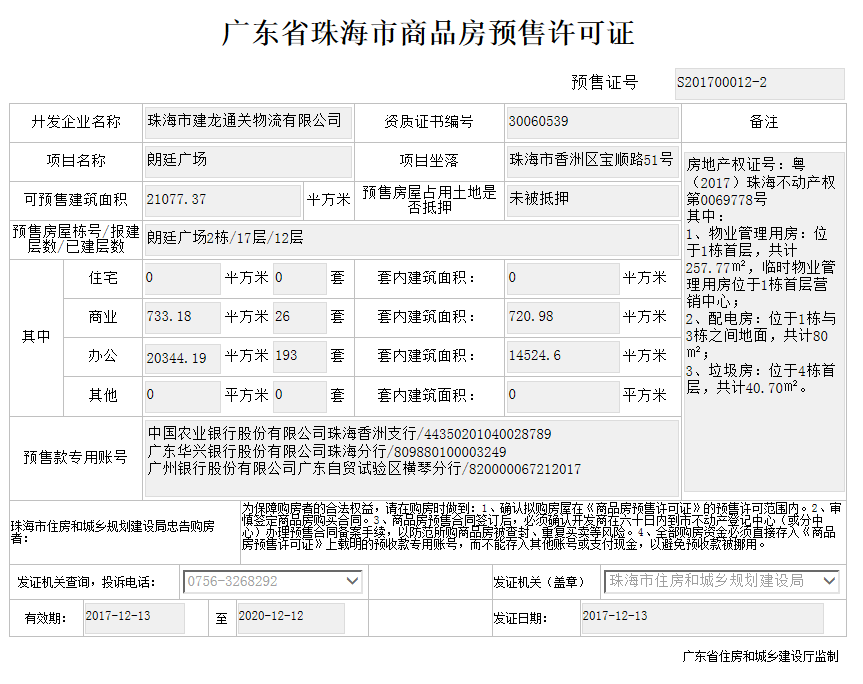This screenshot has height=684, width=863.
Task: Select the 商业 unit count field showing 26
Action: 299,317
